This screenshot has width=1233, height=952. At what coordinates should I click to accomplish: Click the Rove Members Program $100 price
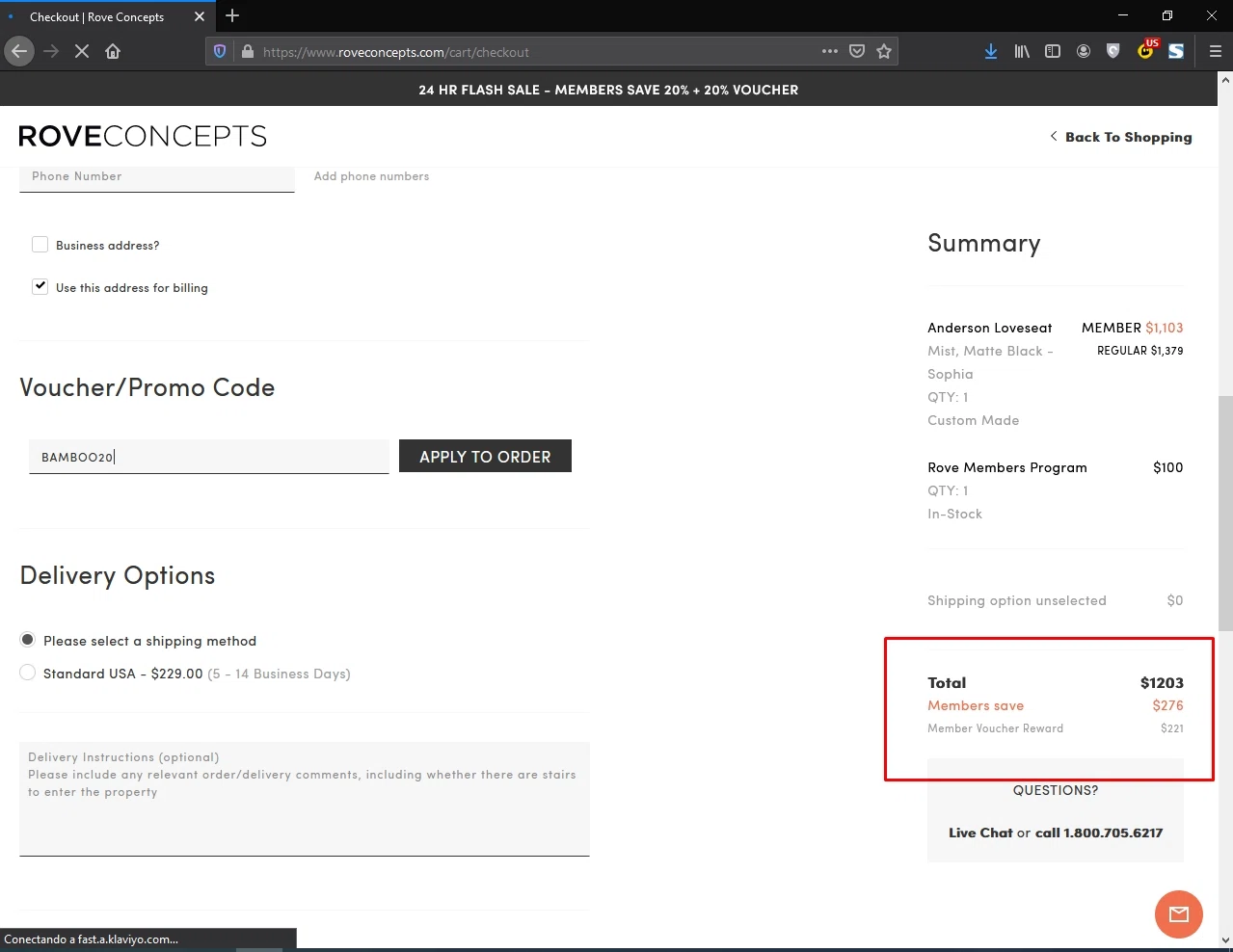pyautogui.click(x=1168, y=467)
